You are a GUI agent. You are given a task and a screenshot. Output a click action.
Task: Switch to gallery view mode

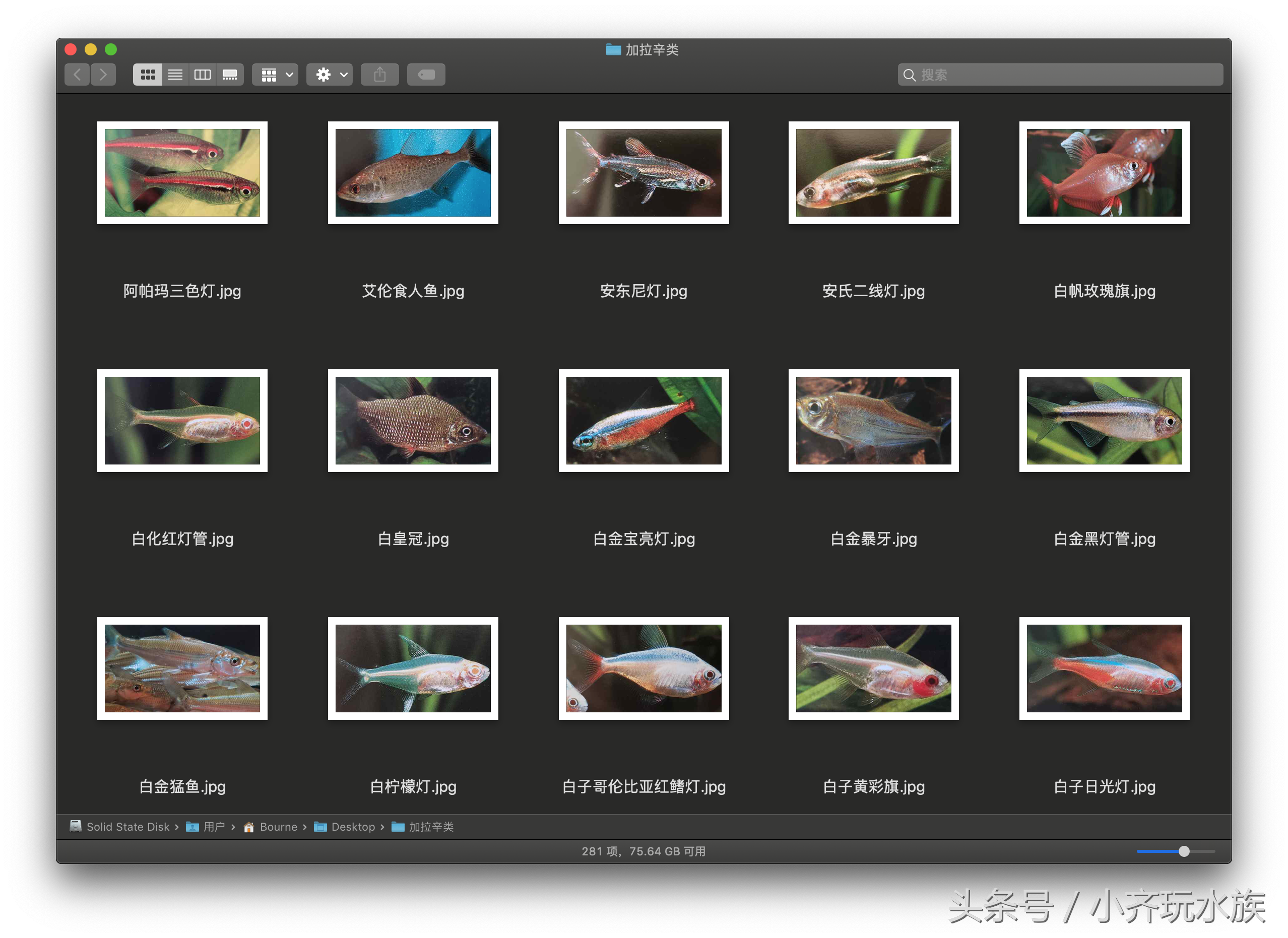[230, 75]
